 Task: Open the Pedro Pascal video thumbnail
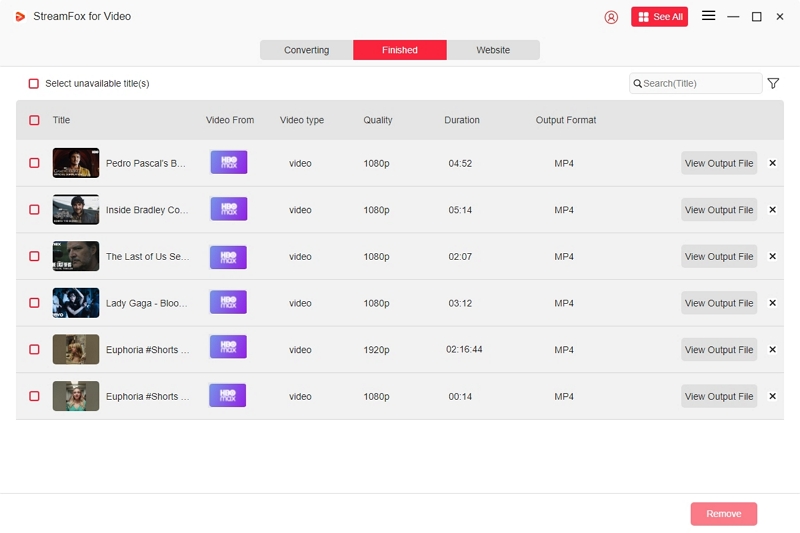(76, 163)
